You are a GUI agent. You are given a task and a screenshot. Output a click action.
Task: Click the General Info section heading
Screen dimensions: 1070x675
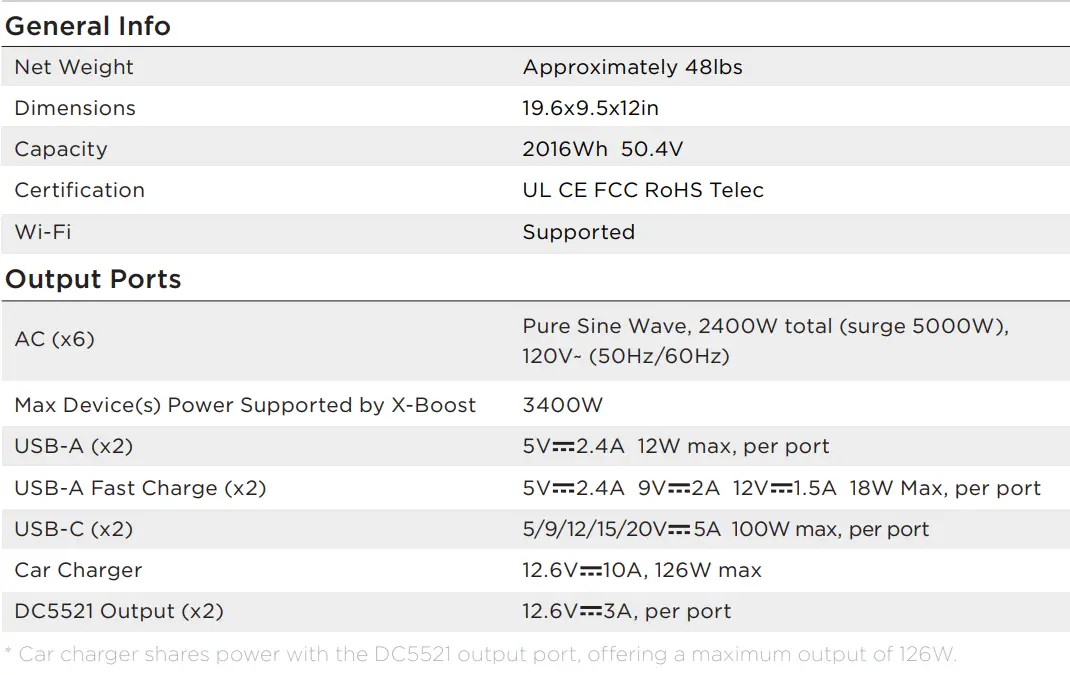tap(88, 26)
